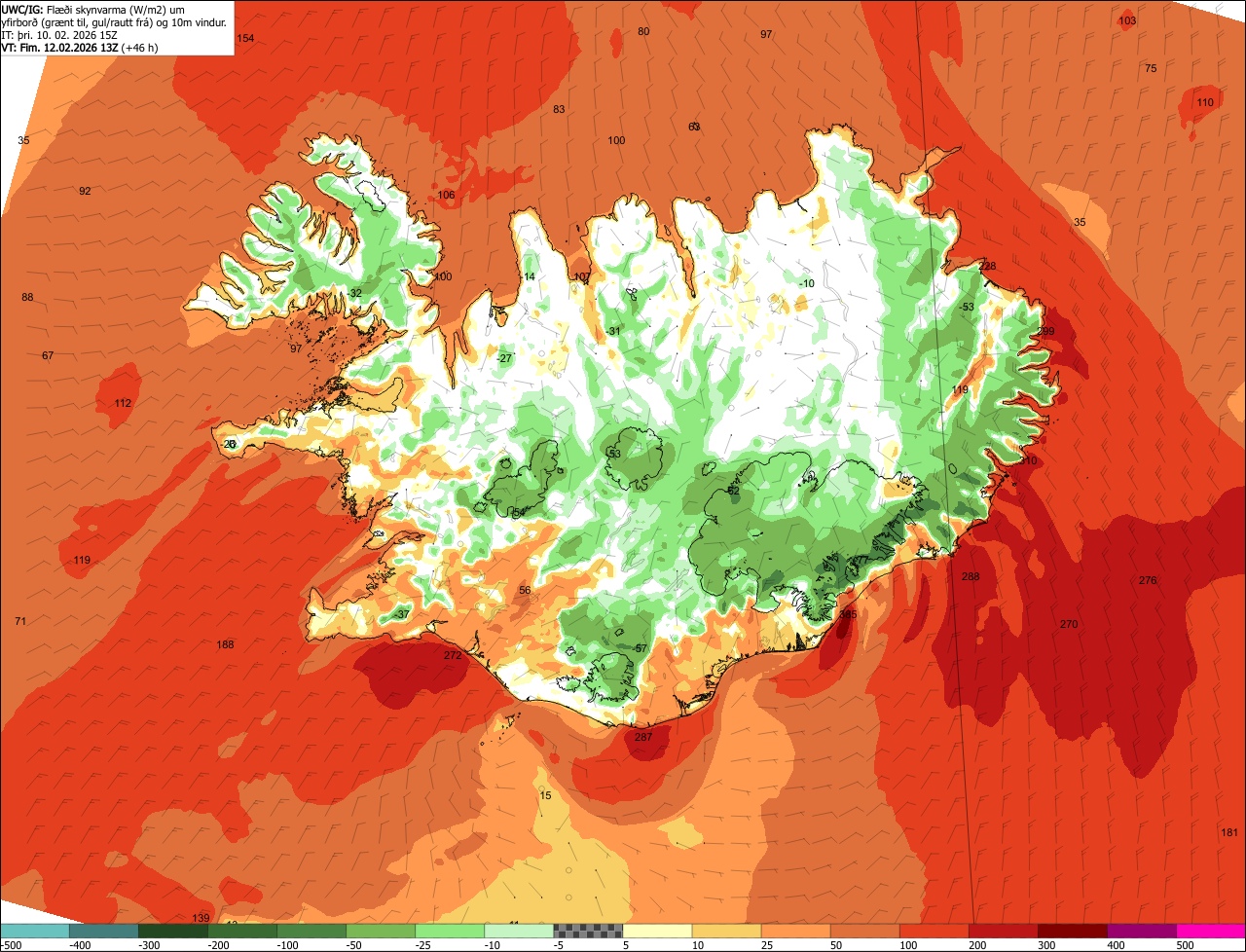This screenshot has height=952, width=1246.
Task: Click the light orange swatch from 25 to 50
Action: pos(795,932)
